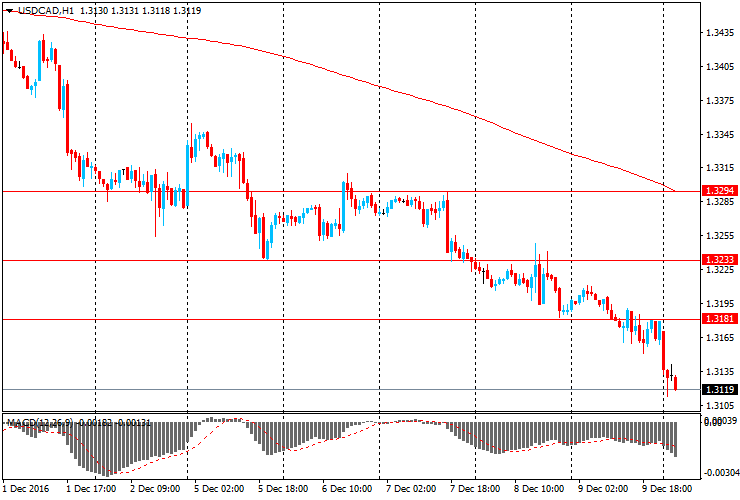
Task: Click the 9 Dec 18:00 time label
Action: (667, 488)
